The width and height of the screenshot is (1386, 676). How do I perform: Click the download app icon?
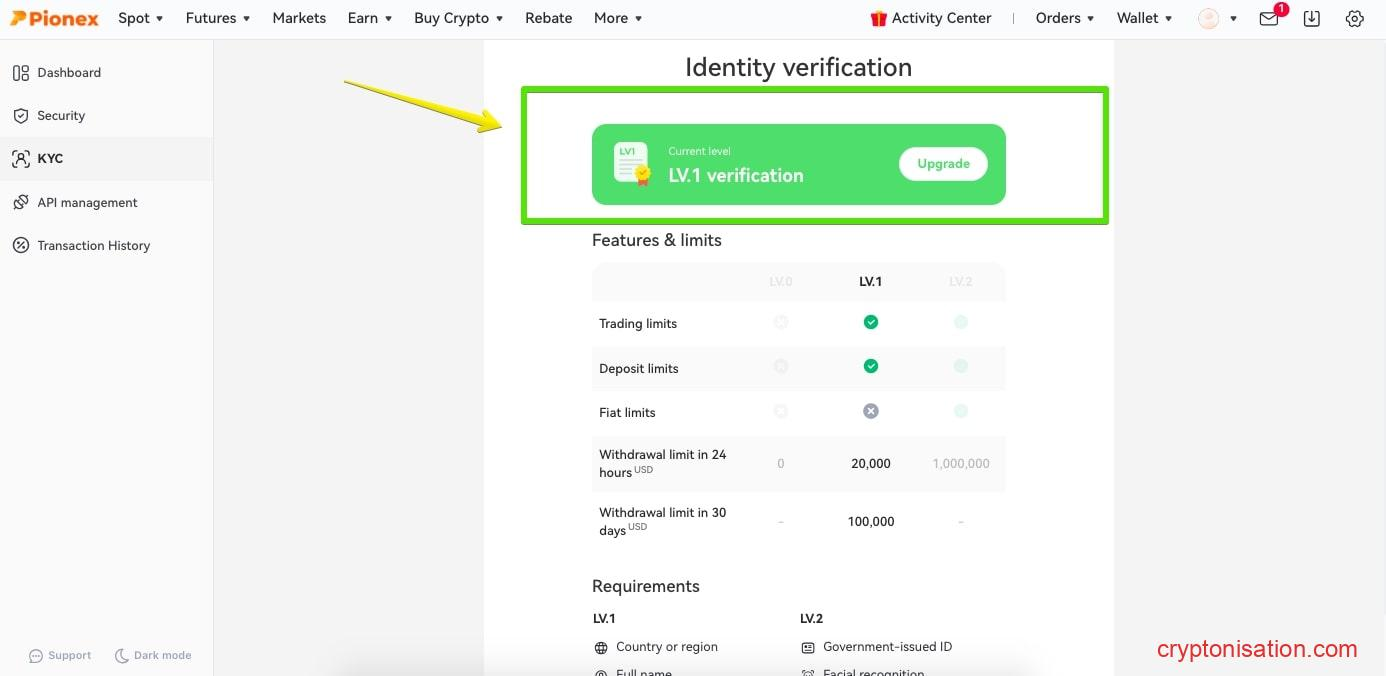(1312, 18)
